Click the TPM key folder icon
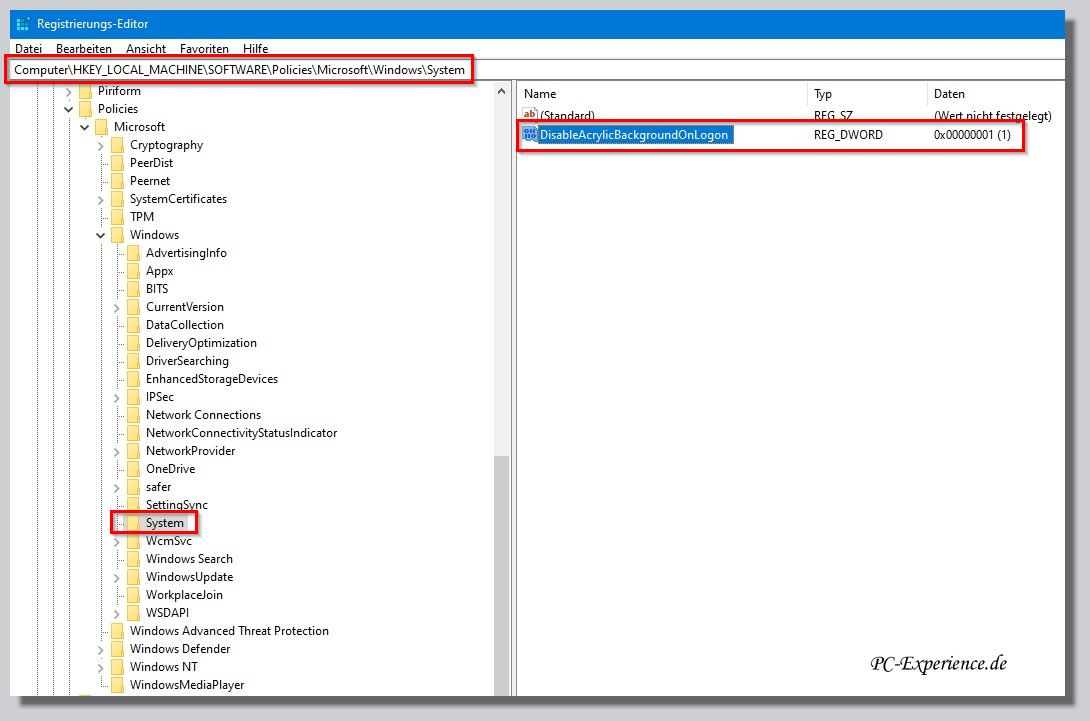The height and width of the screenshot is (721, 1090). pyautogui.click(x=117, y=217)
